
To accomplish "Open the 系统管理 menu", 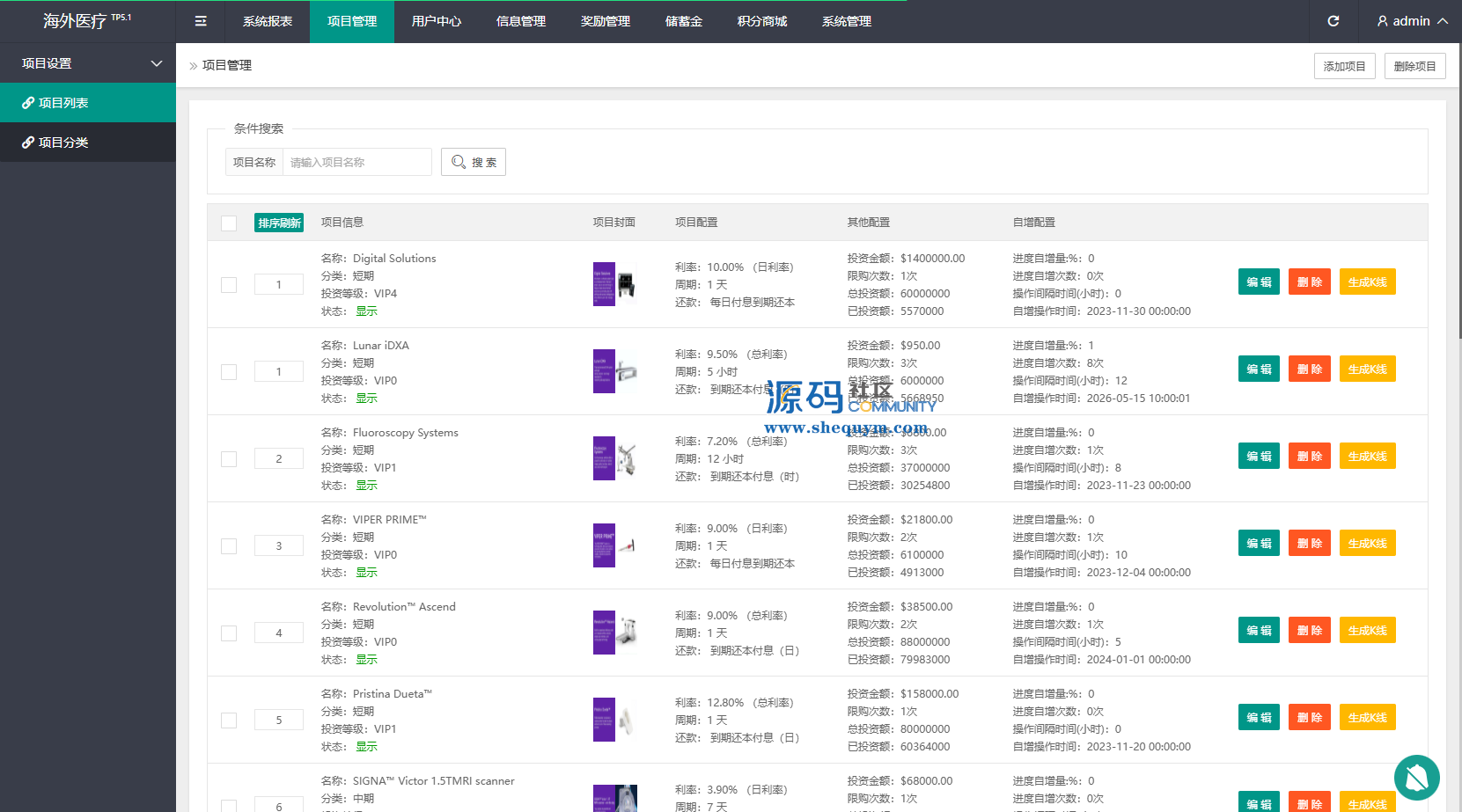I will pos(847,21).
